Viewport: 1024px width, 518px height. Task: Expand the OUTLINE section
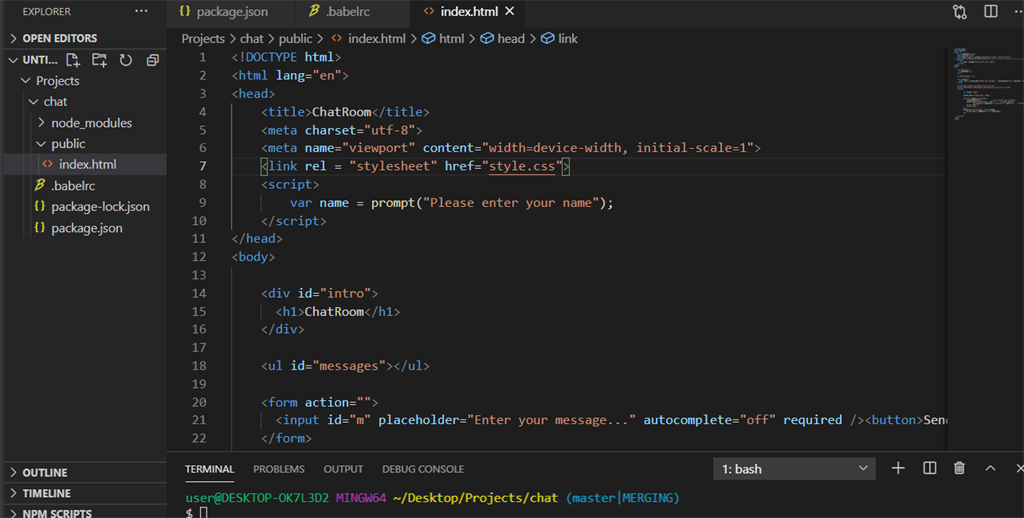[x=45, y=472]
